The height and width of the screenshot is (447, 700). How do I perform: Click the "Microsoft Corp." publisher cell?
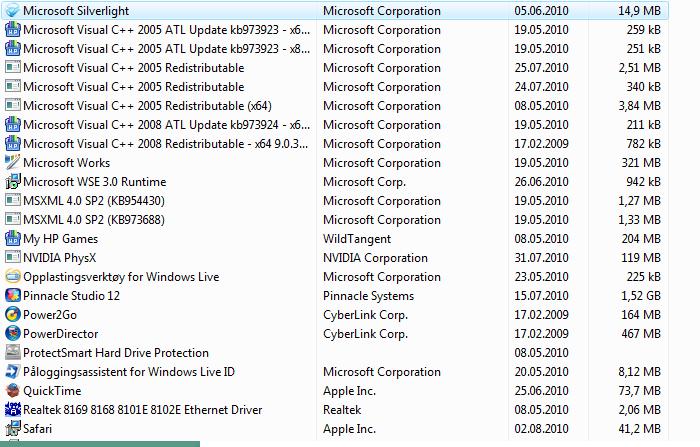[364, 182]
